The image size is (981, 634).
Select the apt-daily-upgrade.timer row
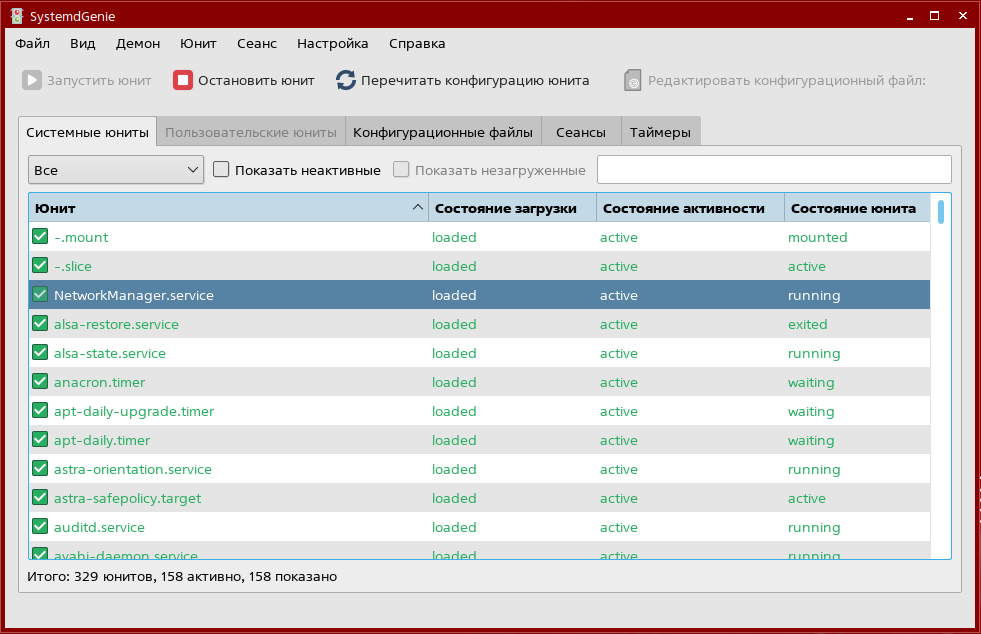coord(134,411)
